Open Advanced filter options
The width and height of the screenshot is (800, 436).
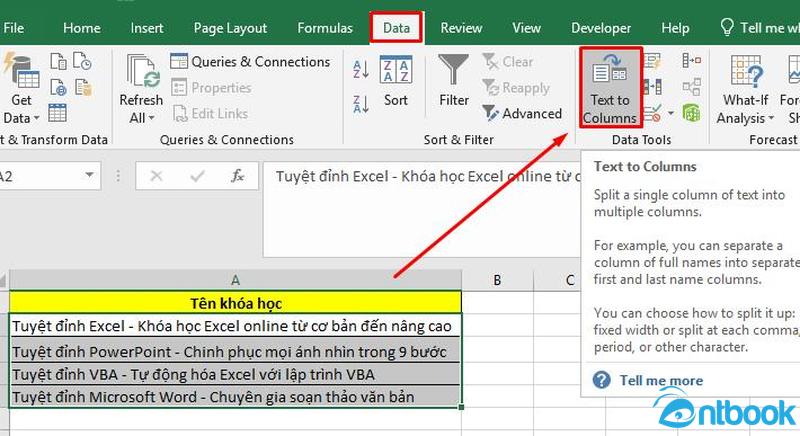click(x=522, y=113)
